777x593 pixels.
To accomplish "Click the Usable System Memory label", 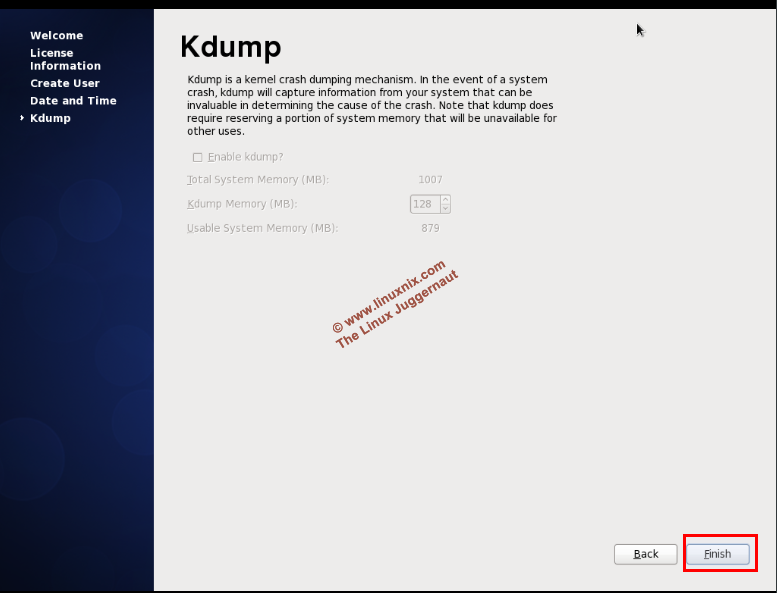I will click(262, 228).
